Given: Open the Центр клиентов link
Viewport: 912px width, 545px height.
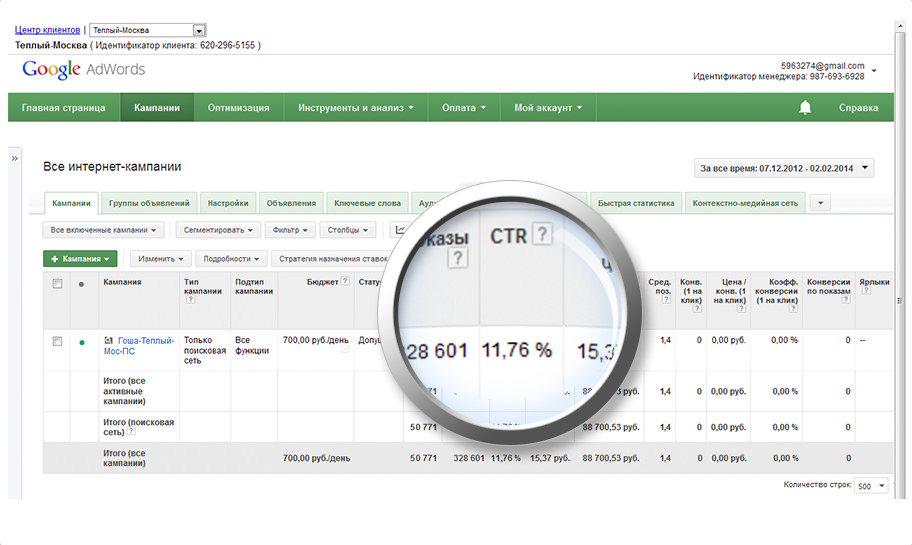Looking at the screenshot, I should [47, 30].
